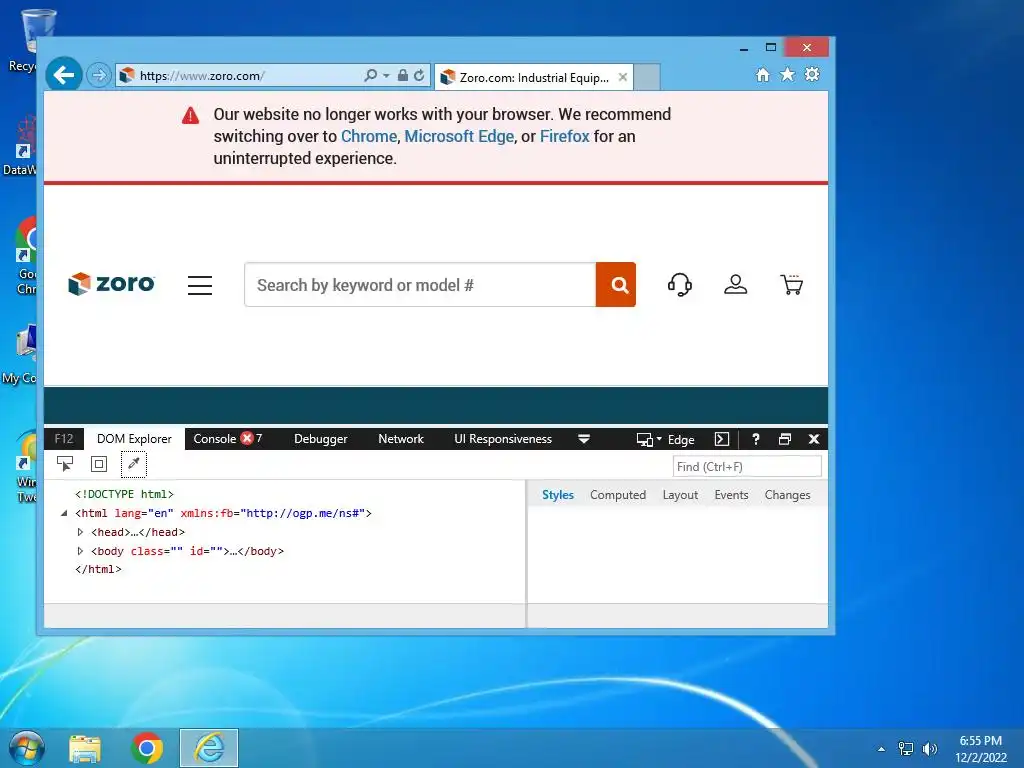
Task: Activate the Select element tool
Action: pos(65,464)
